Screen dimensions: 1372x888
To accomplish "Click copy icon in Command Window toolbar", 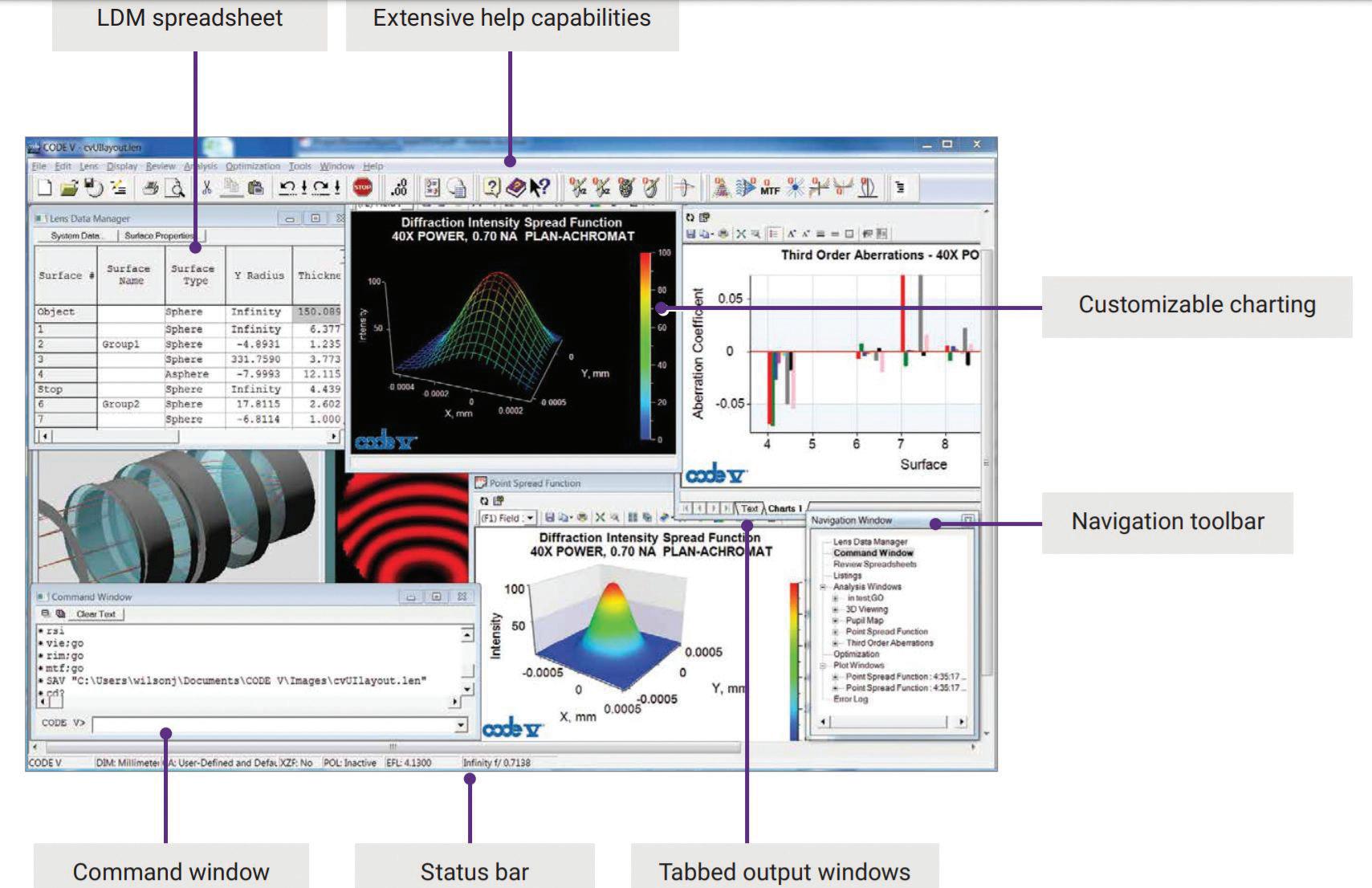I will tap(60, 613).
